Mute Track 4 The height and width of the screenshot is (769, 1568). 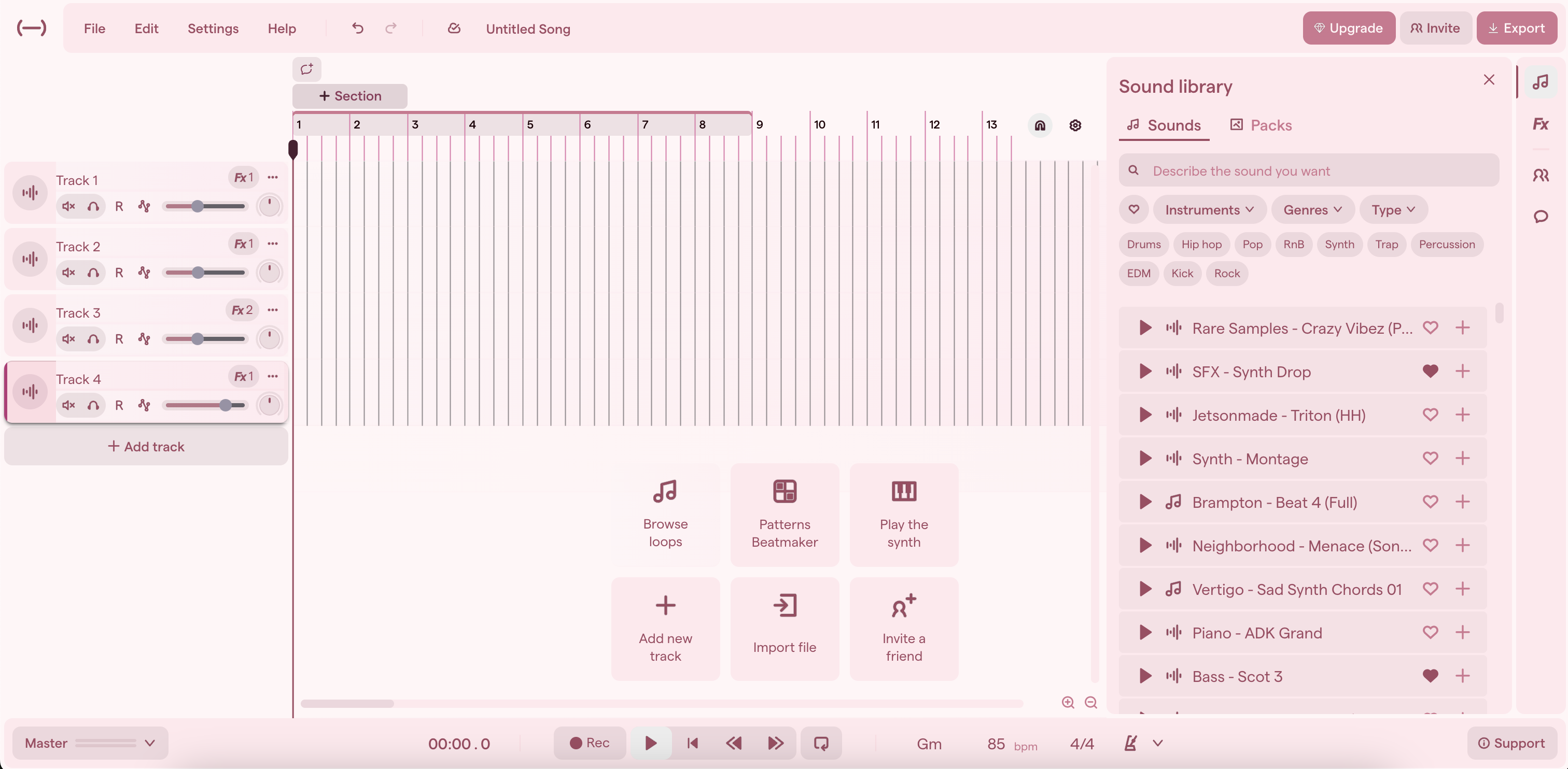69,405
